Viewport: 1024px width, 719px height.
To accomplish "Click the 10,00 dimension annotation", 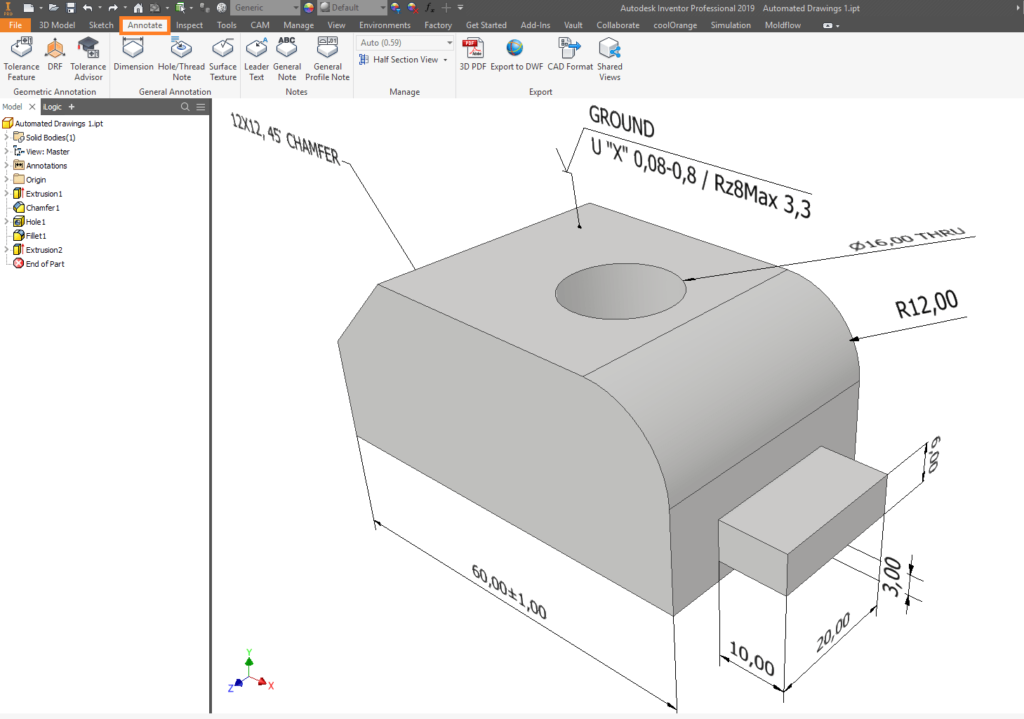I will [x=752, y=659].
